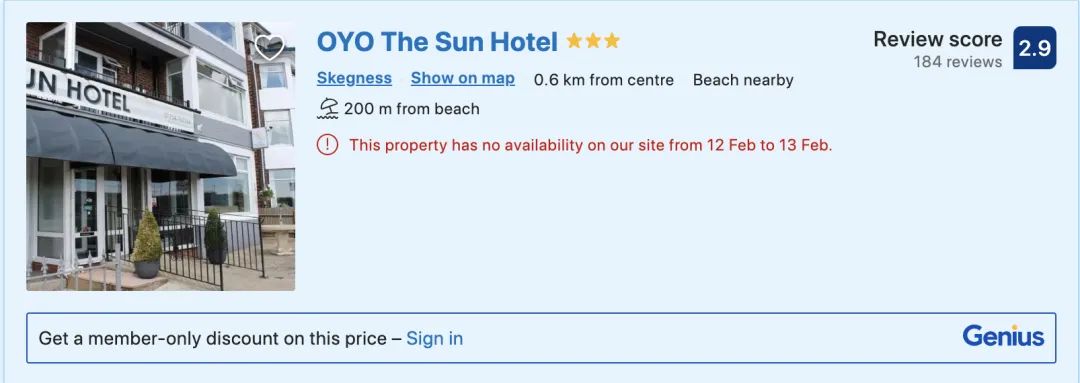Click the 200 m from beach text
The width and height of the screenshot is (1080, 383).
click(412, 109)
